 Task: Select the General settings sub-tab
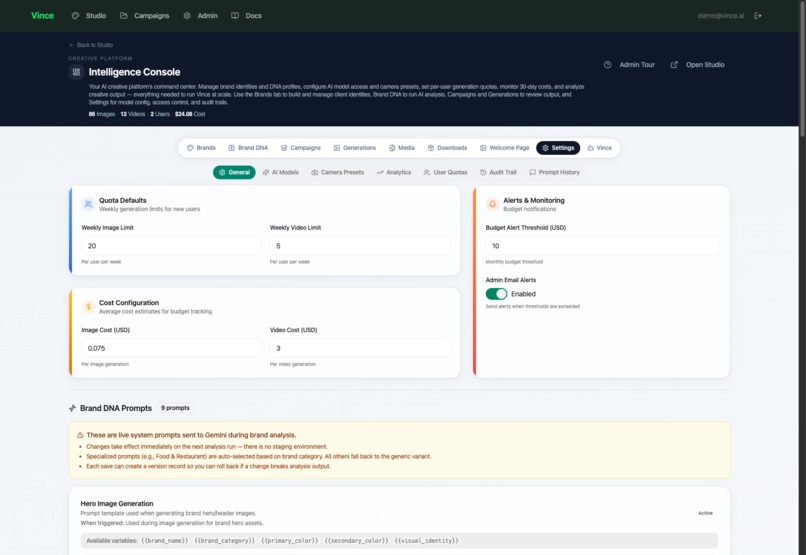pos(234,172)
